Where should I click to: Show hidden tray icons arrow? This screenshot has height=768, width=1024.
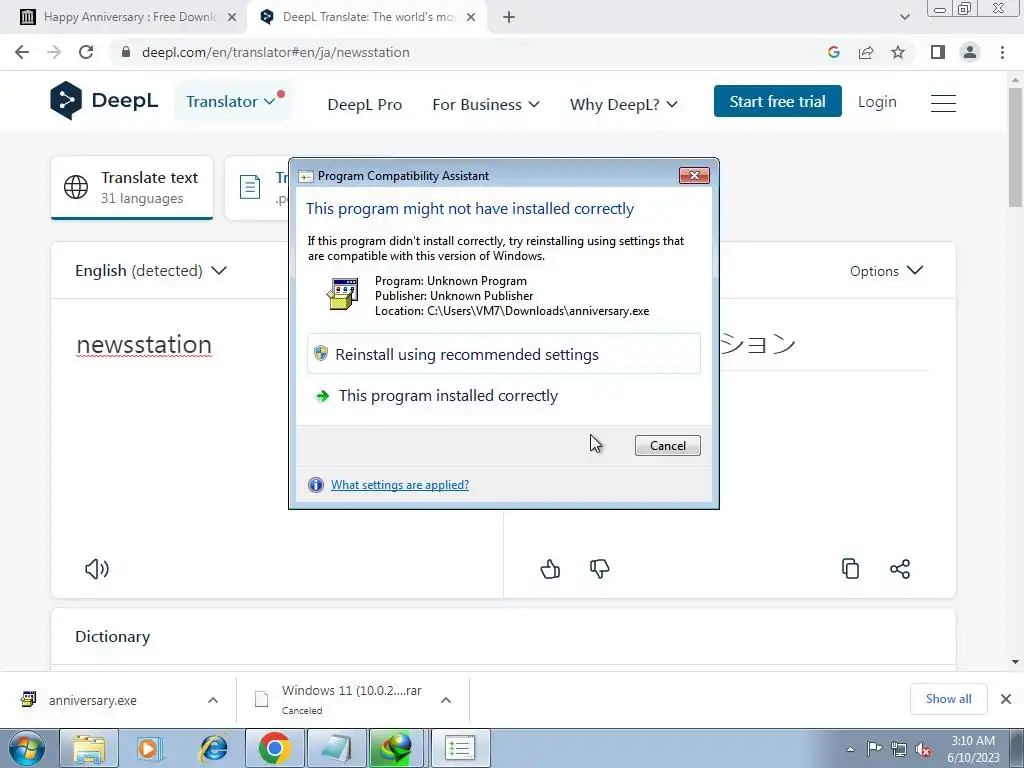[850, 750]
